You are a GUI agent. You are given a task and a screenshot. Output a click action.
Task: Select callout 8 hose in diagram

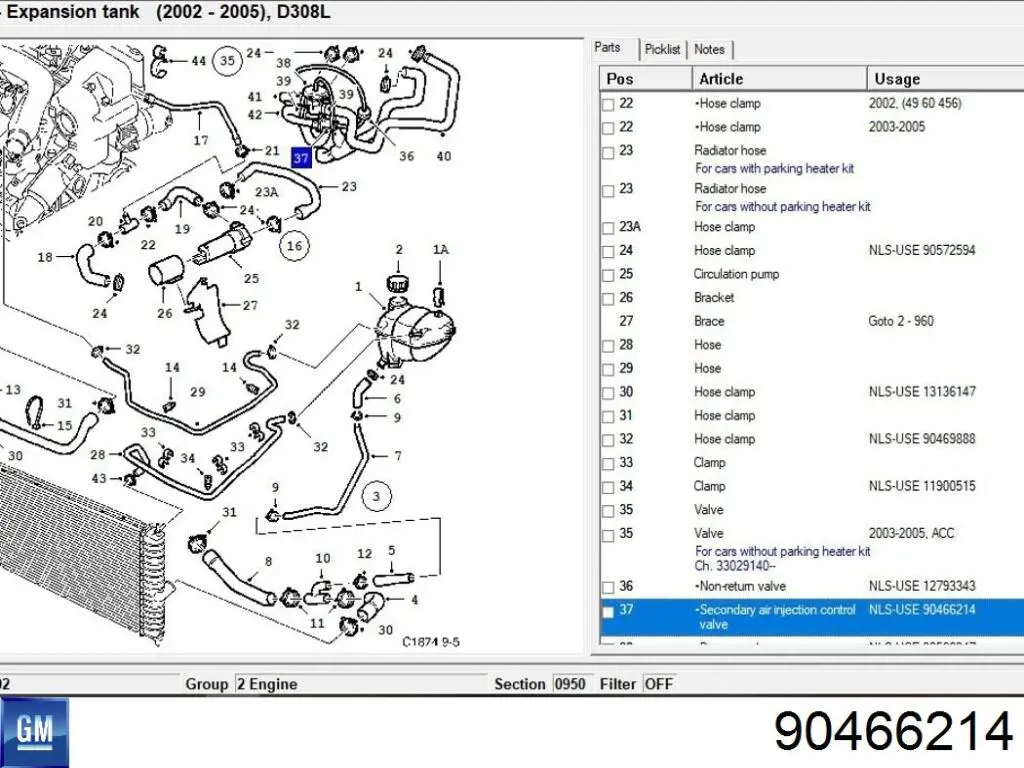coord(268,561)
